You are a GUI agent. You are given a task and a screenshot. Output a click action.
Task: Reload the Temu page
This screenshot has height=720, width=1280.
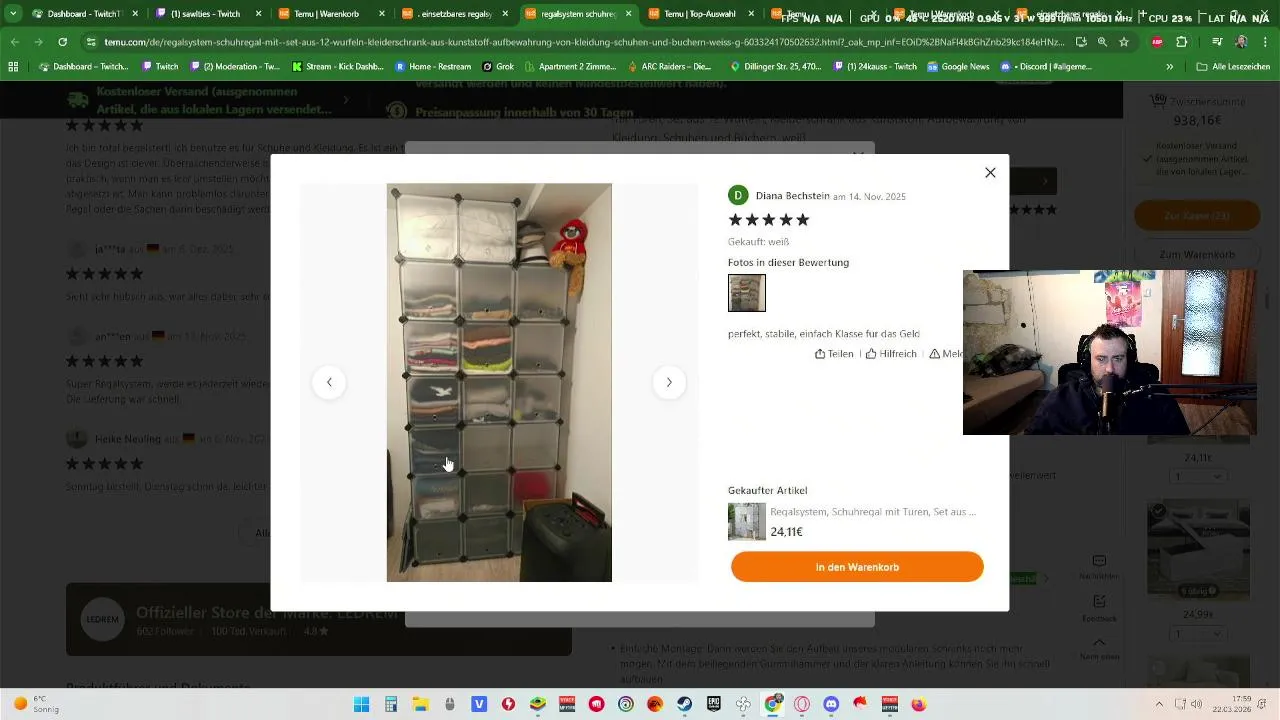pyautogui.click(x=62, y=42)
